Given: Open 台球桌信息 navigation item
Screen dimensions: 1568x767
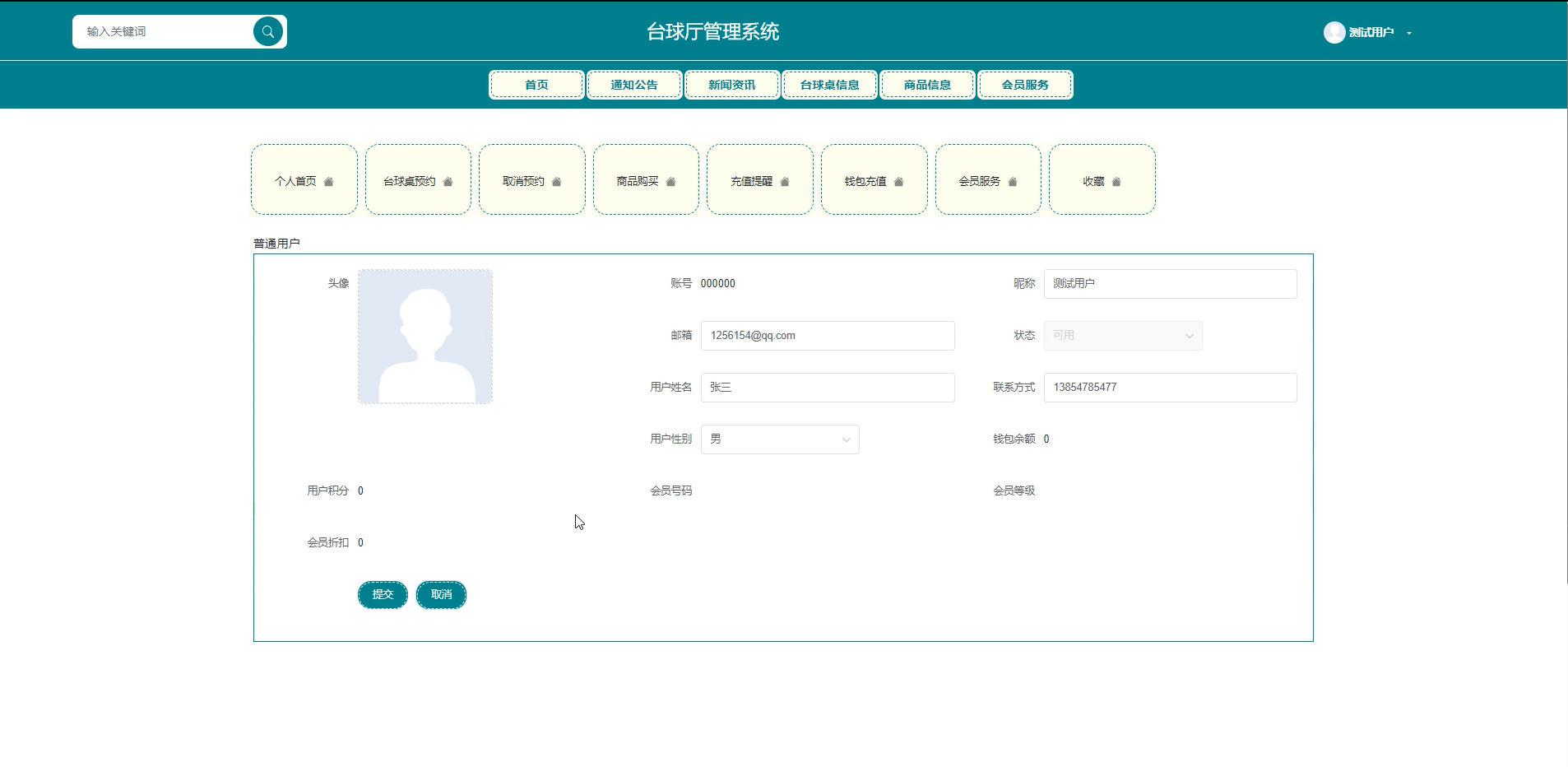Looking at the screenshot, I should tap(829, 85).
